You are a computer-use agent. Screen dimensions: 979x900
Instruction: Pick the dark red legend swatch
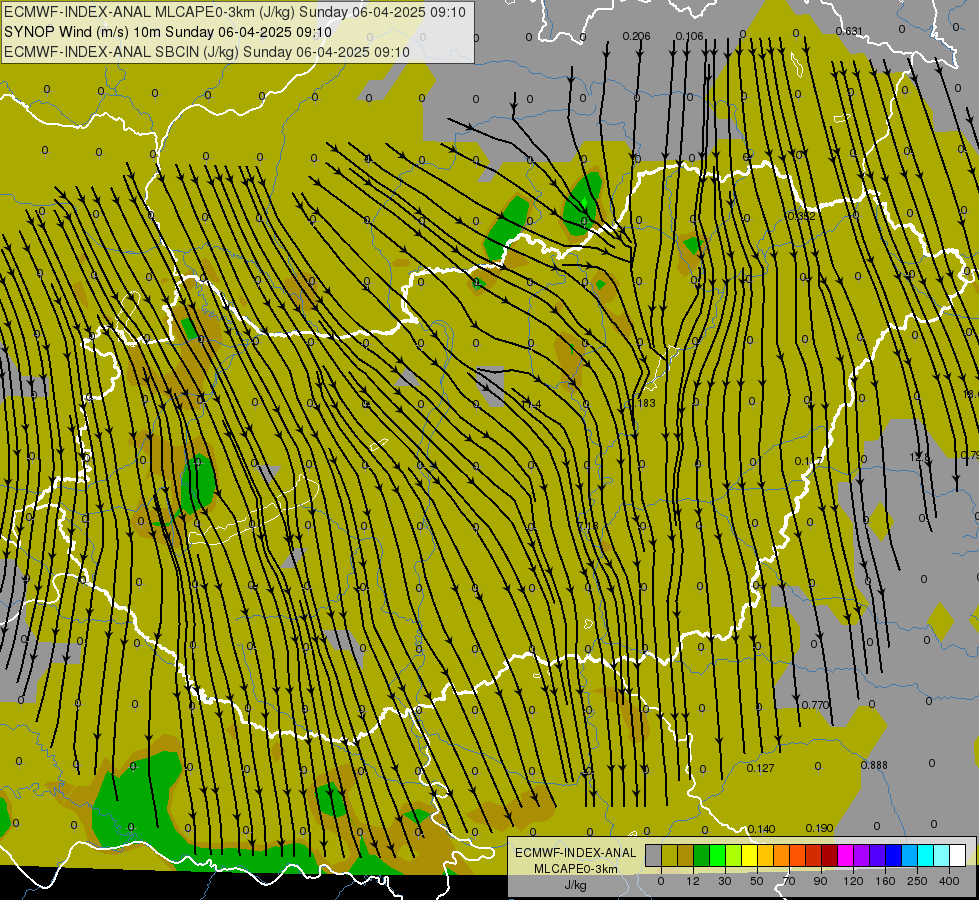[830, 856]
